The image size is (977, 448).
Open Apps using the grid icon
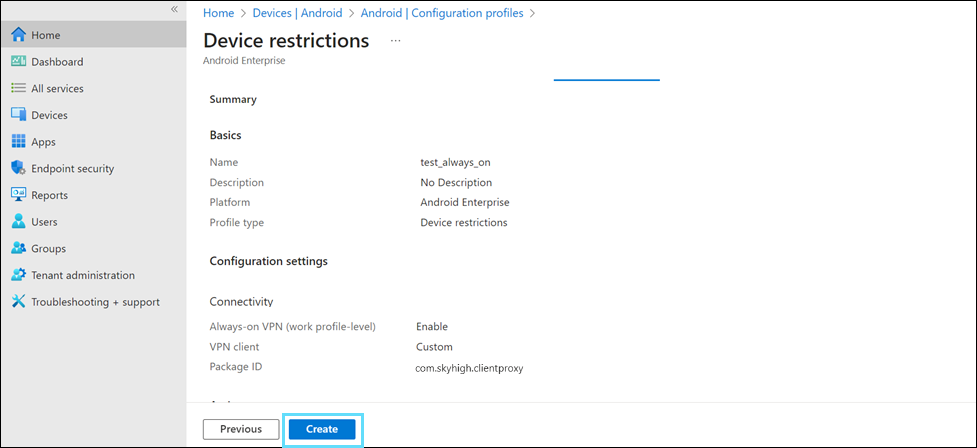coord(18,142)
